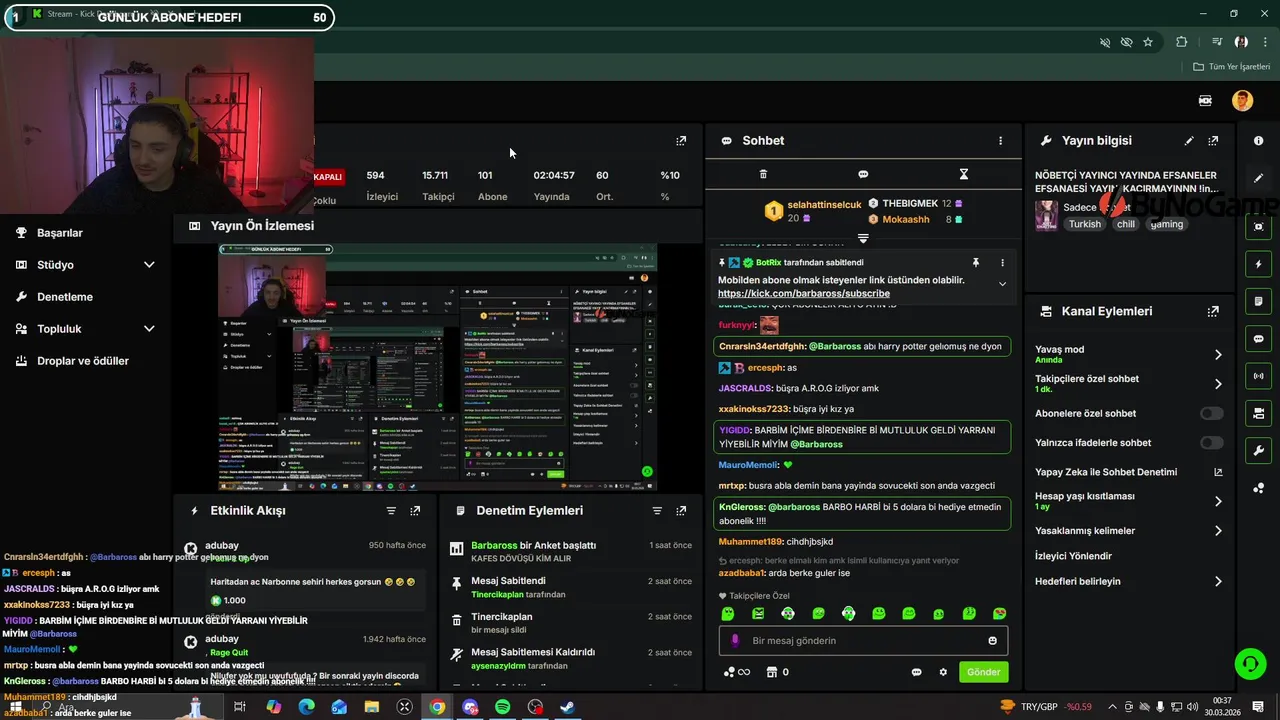This screenshot has width=1280, height=720.
Task: Toggle moderation actions note widget in sidebar
Action: 1258,301
